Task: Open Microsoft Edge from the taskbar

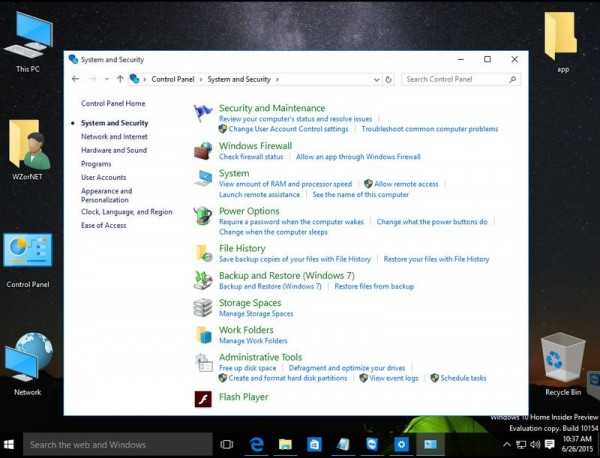Action: (256, 445)
